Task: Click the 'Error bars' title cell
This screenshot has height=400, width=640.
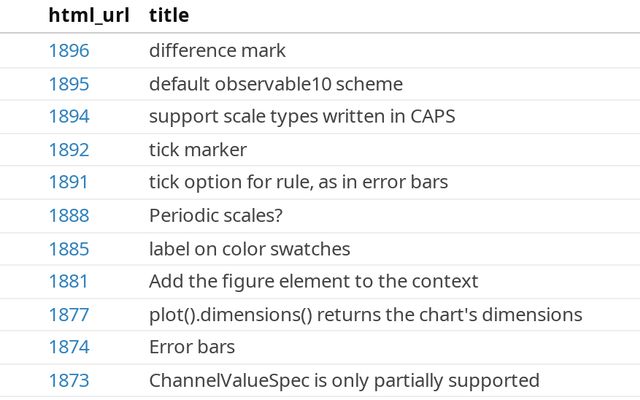Action: (x=192, y=348)
